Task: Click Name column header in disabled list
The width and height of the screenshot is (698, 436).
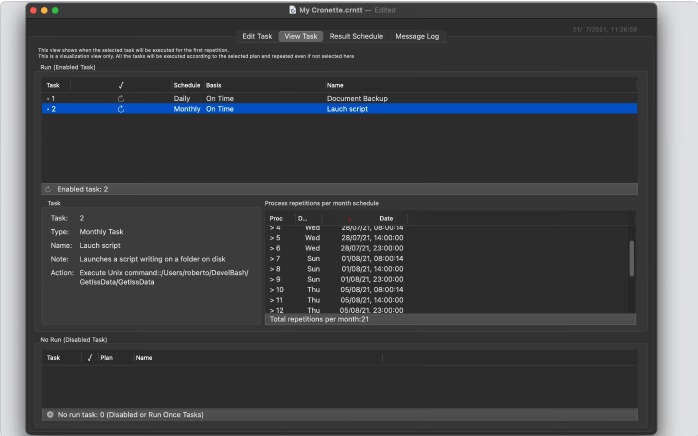Action: click(144, 358)
